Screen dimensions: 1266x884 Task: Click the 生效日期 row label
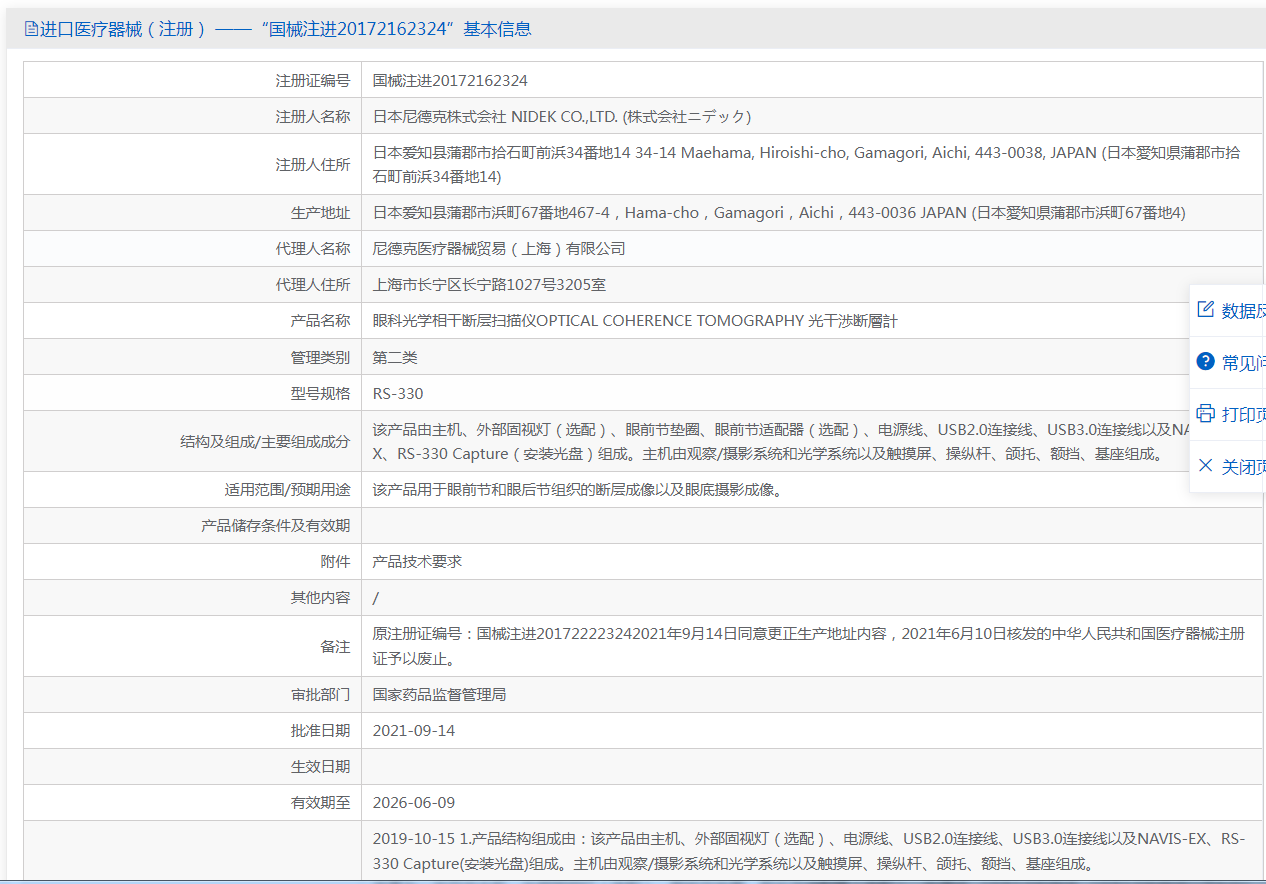320,766
